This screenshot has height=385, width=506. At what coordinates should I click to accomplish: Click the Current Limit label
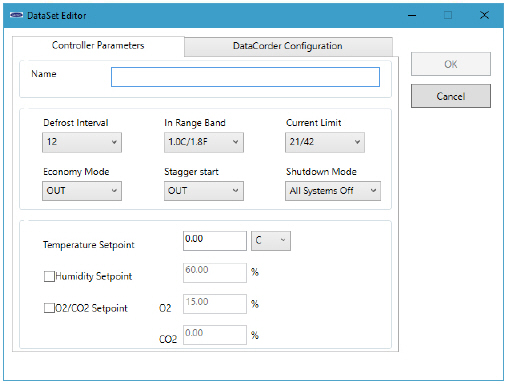pos(314,123)
